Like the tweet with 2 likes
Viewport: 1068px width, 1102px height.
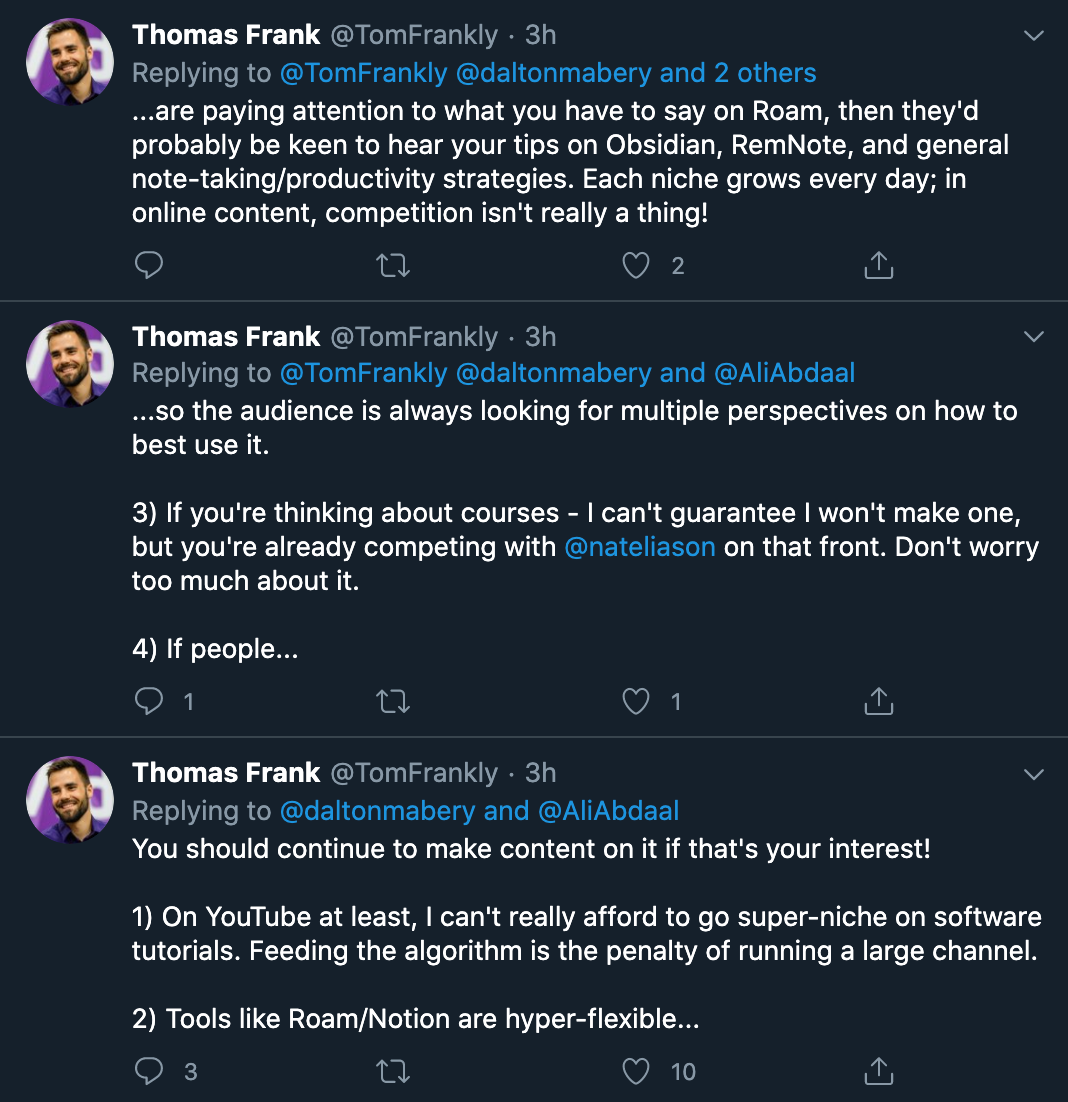click(636, 265)
